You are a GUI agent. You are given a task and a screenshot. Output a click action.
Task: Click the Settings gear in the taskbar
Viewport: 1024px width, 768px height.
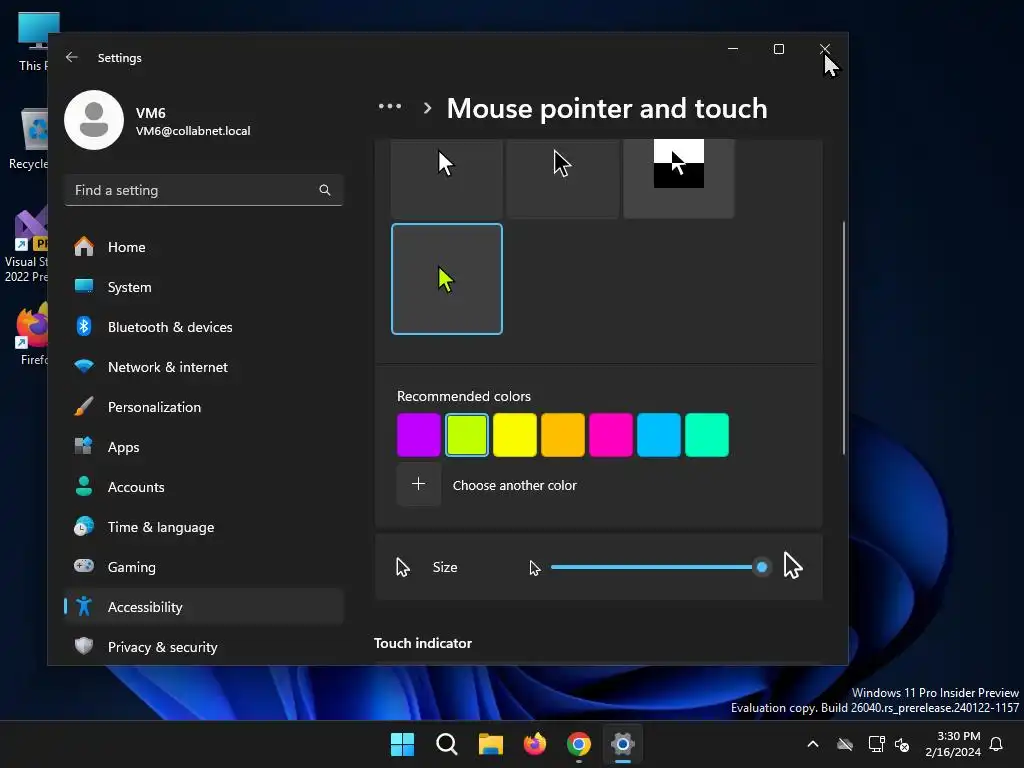tap(623, 744)
